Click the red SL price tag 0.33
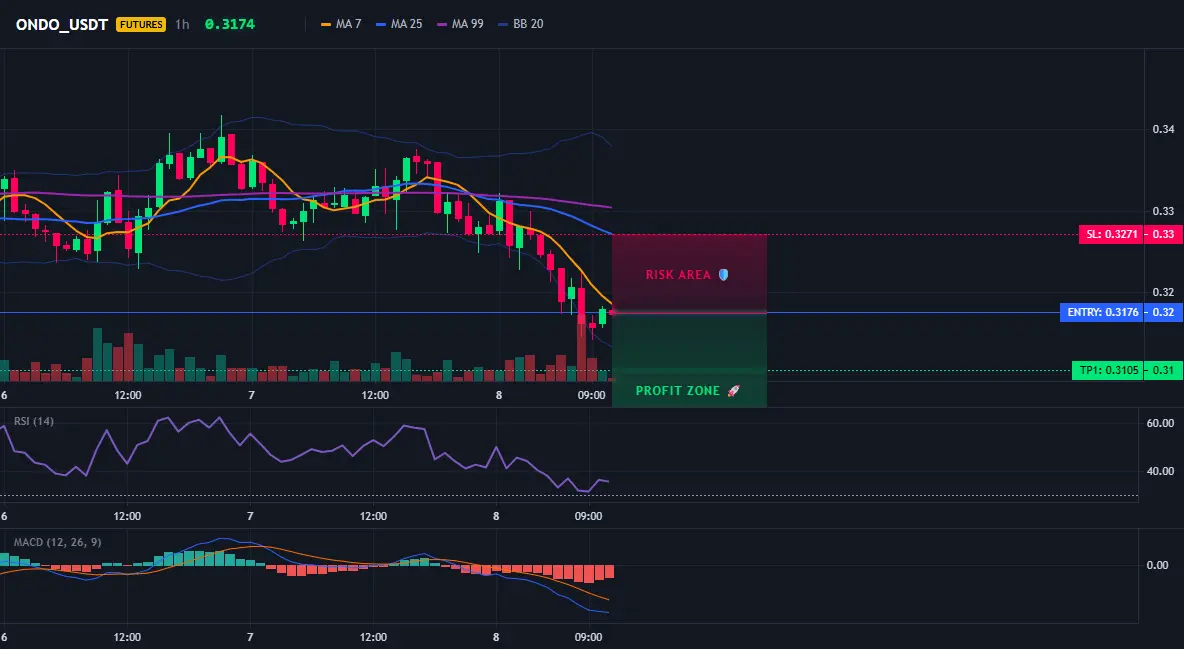 pyautogui.click(x=1163, y=234)
